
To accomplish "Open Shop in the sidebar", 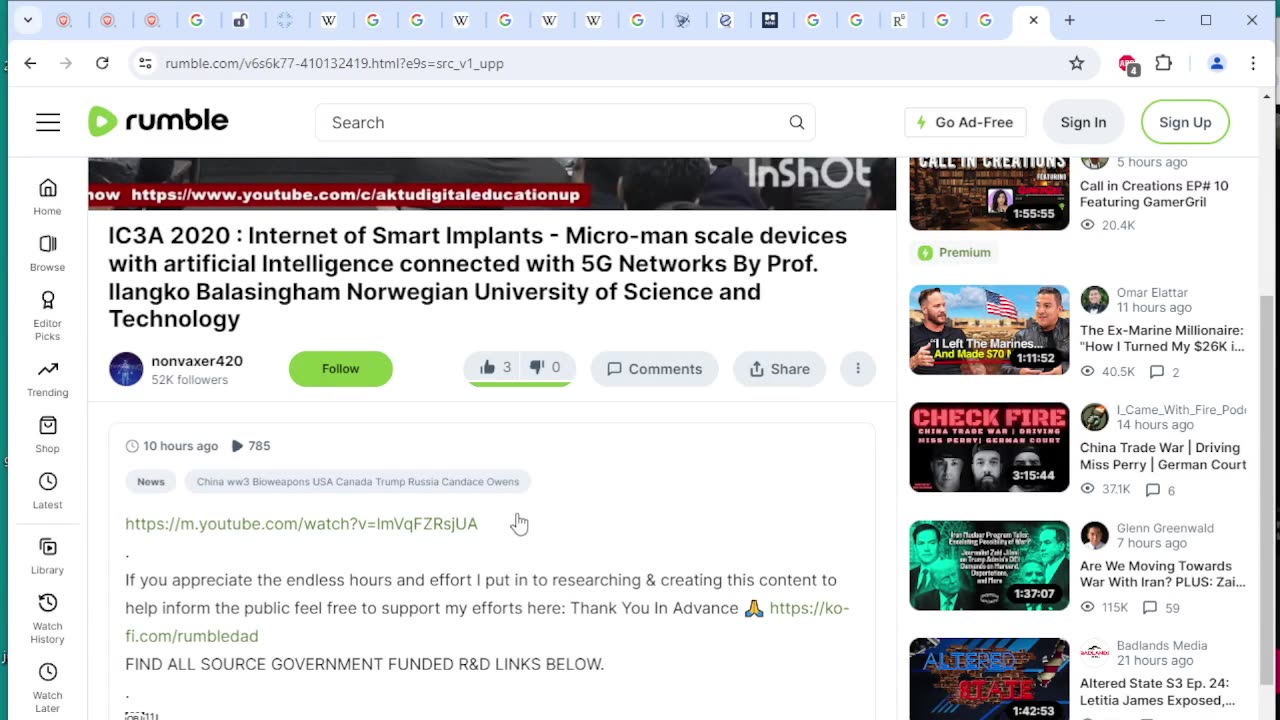I will pos(47,435).
